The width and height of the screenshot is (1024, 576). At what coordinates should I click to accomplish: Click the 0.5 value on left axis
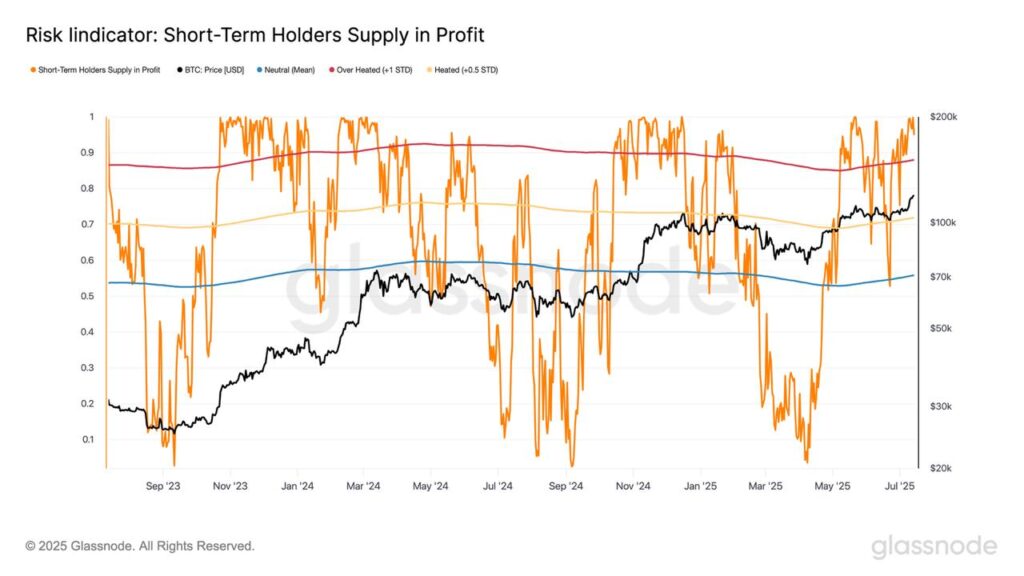tap(88, 296)
